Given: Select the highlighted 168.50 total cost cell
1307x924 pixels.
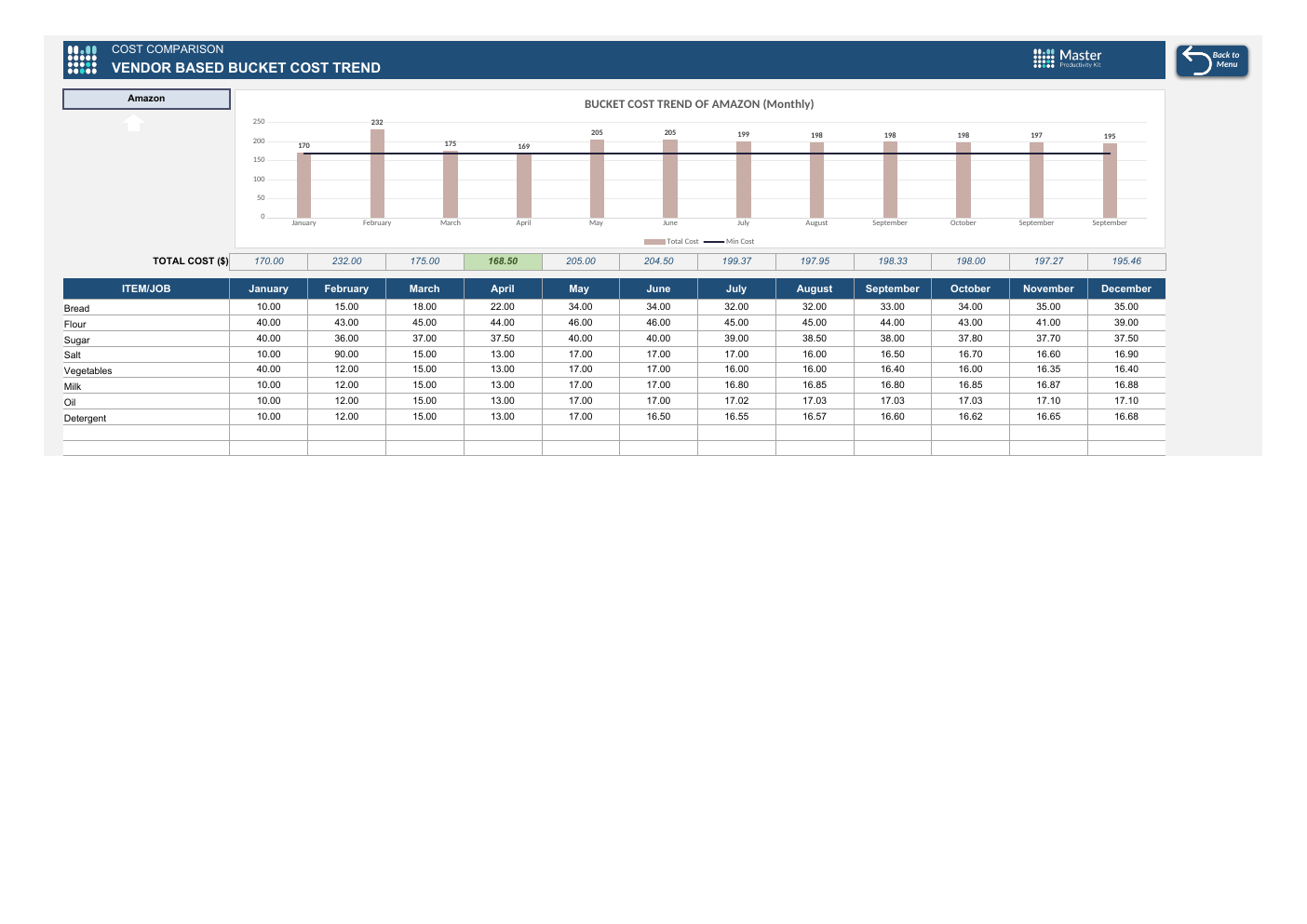Looking at the screenshot, I should [x=503, y=261].
